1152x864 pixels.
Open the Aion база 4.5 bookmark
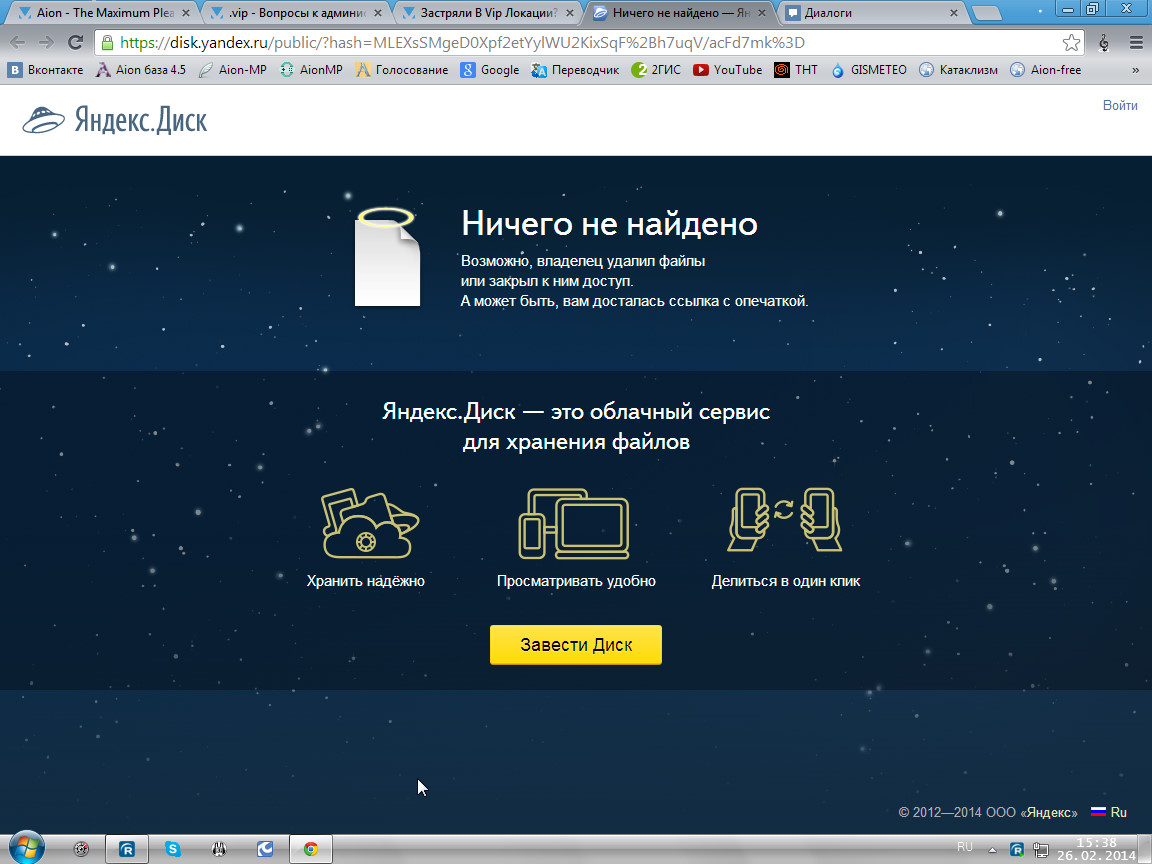point(141,70)
